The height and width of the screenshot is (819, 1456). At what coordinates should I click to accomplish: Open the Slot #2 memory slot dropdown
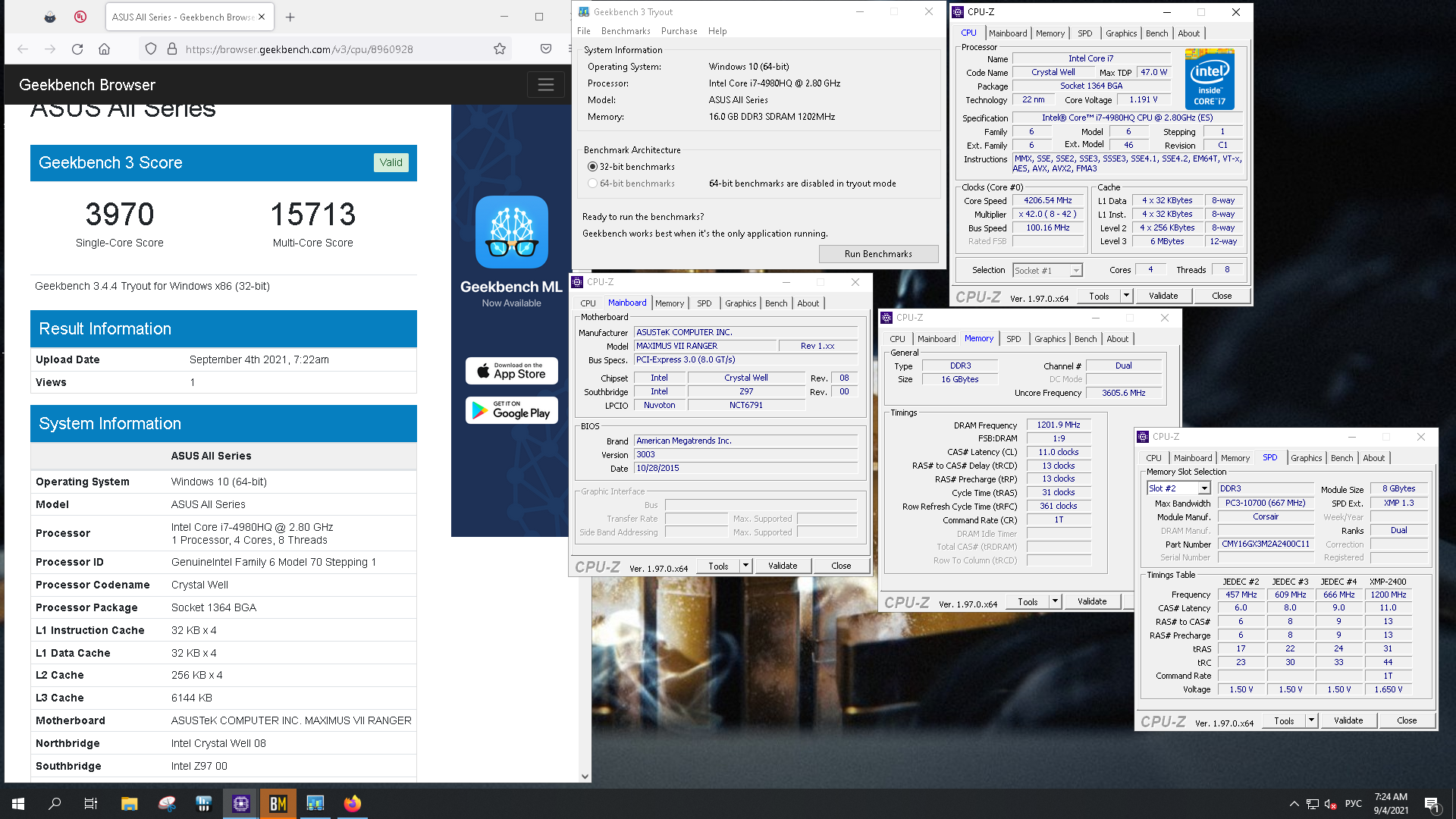1204,488
